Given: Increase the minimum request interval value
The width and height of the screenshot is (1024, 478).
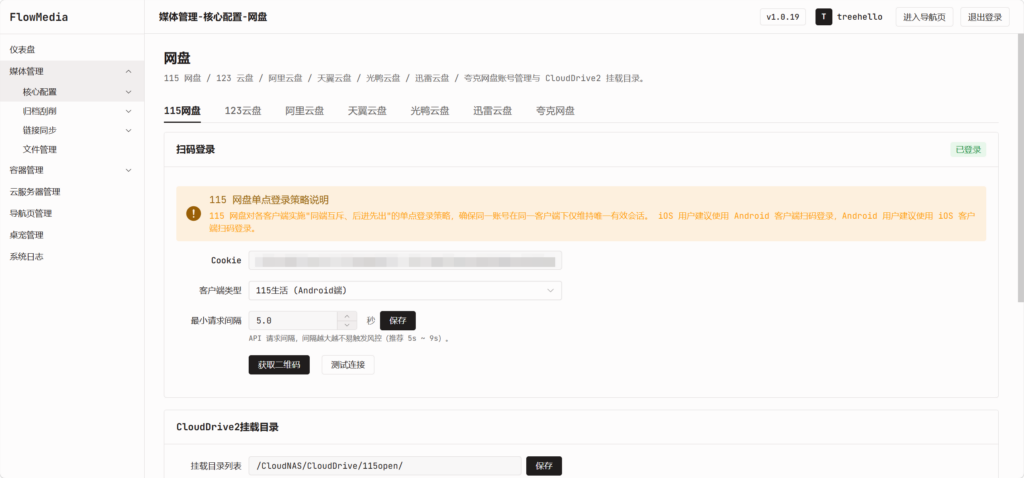Looking at the screenshot, I should [347, 316].
